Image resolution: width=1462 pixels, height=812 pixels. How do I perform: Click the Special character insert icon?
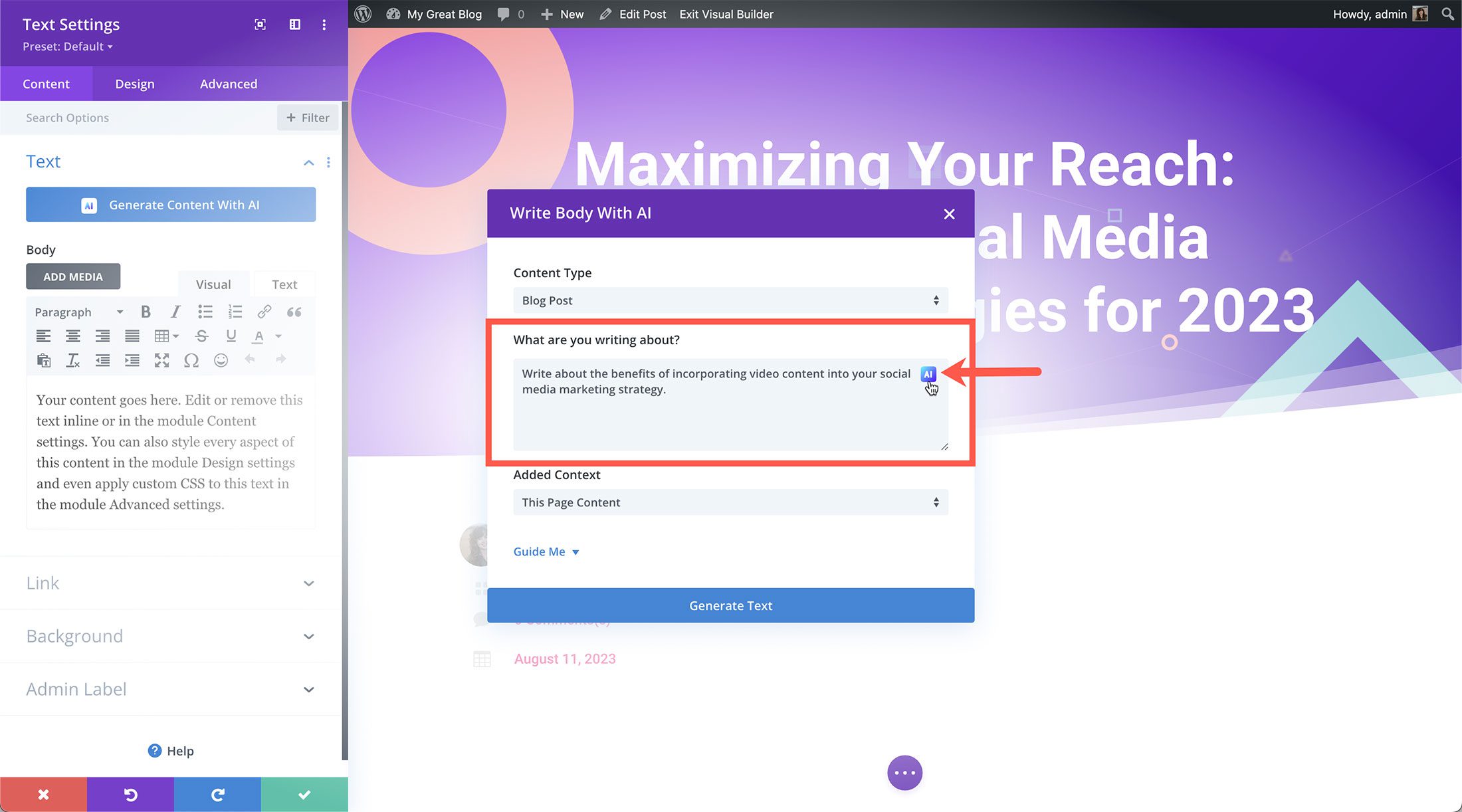click(192, 359)
